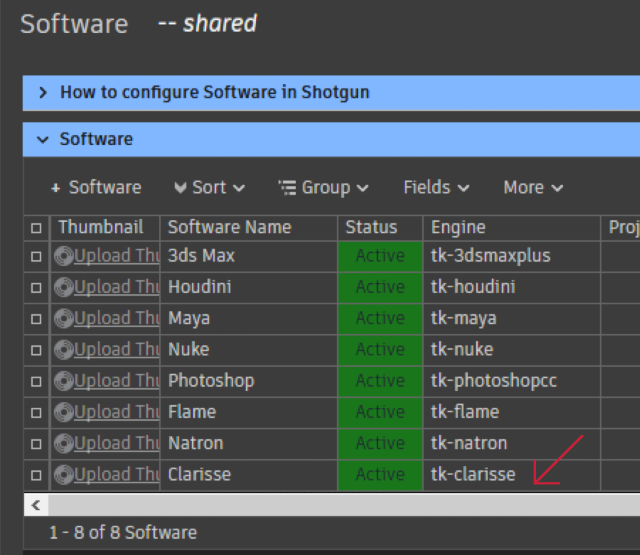Click the horizontal scrollbar track below table
The height and width of the screenshot is (555, 640).
[x=344, y=505]
